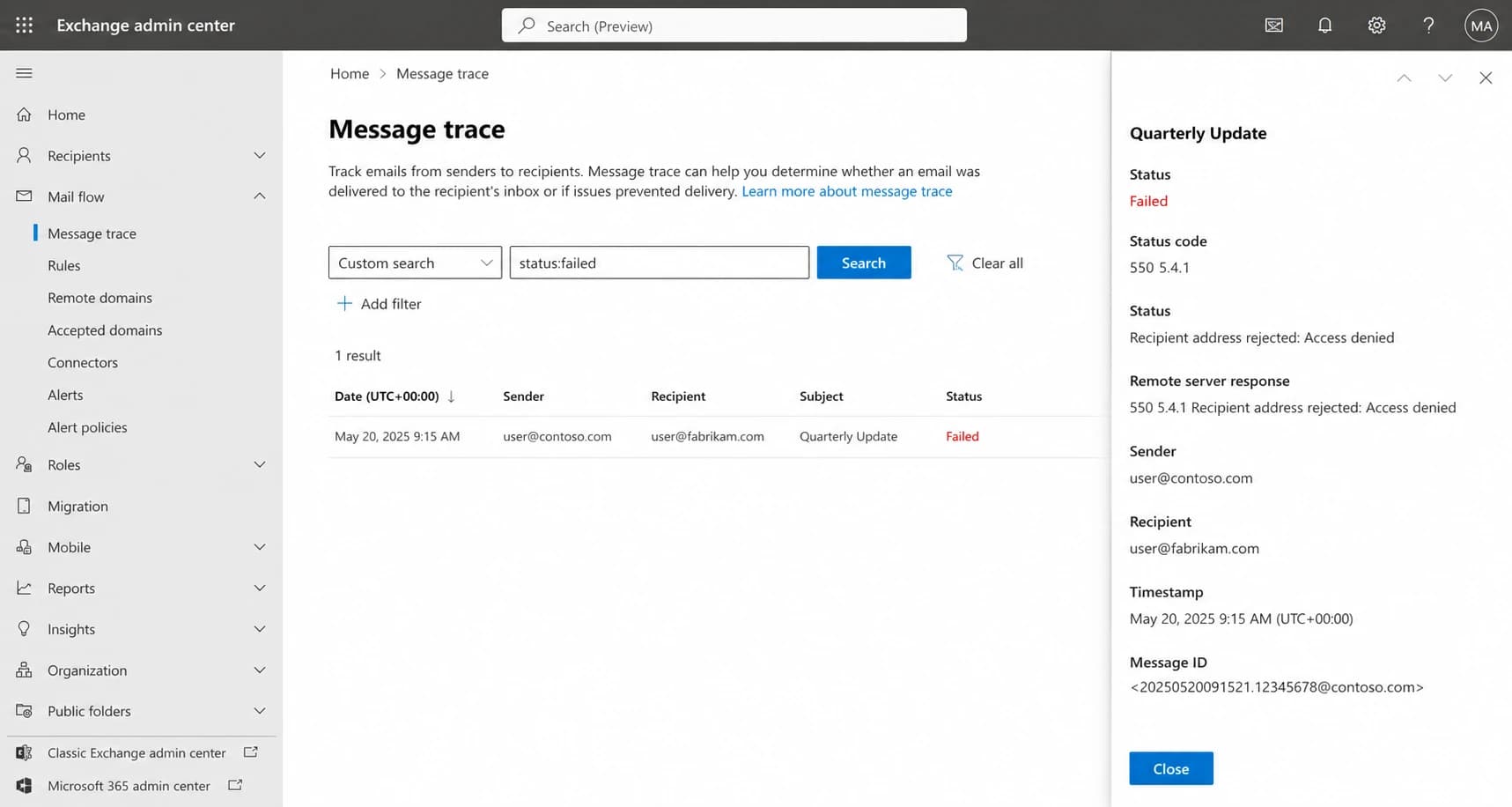Go to previous message with up arrow

[1405, 78]
